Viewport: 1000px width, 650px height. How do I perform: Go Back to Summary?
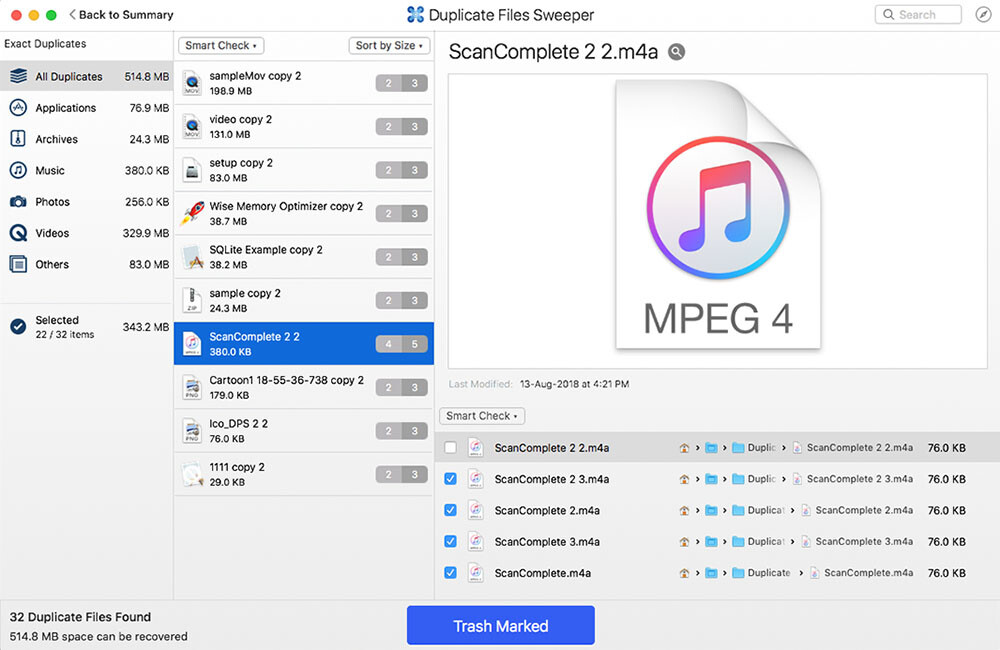tap(121, 15)
